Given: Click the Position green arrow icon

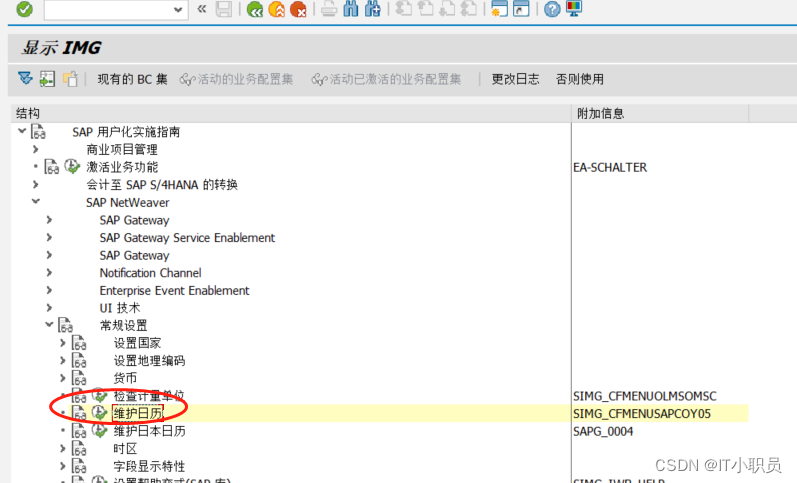Looking at the screenshot, I should pos(47,79).
